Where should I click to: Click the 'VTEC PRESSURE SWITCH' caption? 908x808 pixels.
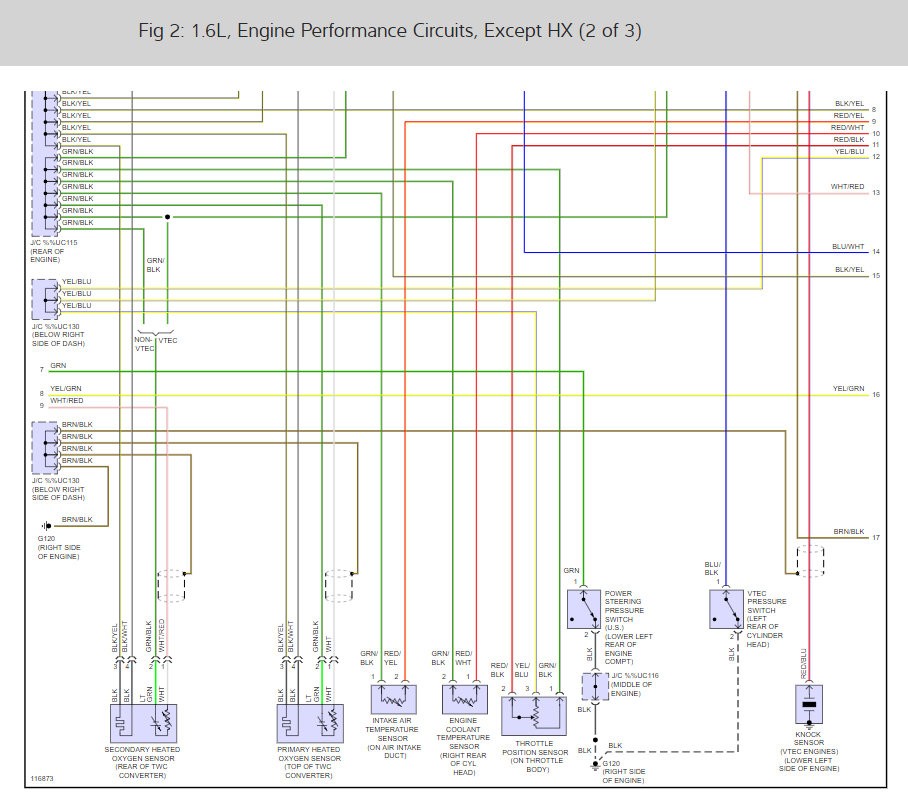767,619
